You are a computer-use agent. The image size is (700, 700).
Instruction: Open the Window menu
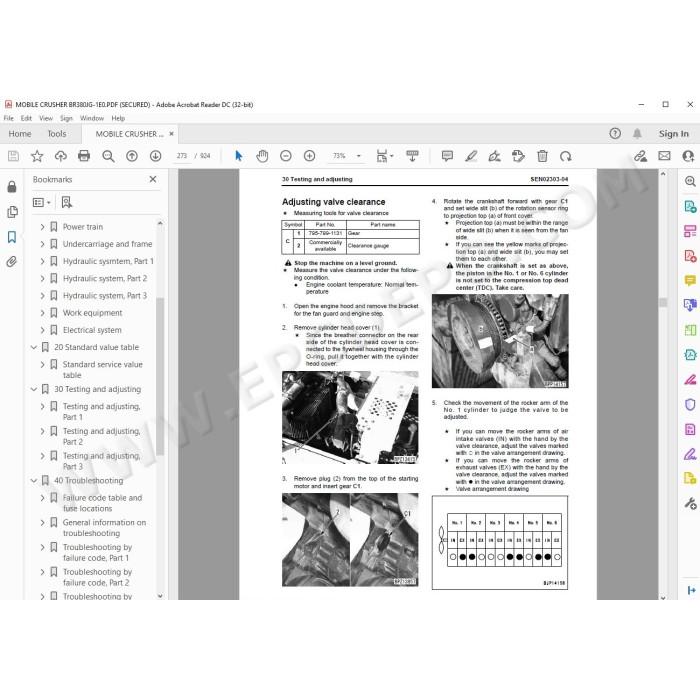click(x=92, y=118)
